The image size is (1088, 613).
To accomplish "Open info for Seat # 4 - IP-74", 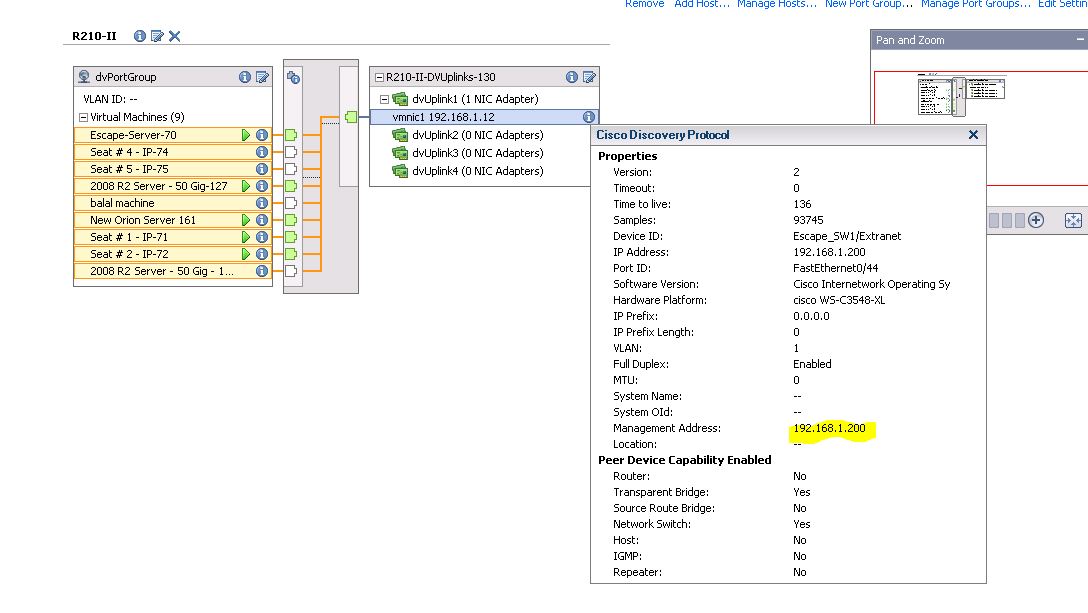I will coord(262,152).
